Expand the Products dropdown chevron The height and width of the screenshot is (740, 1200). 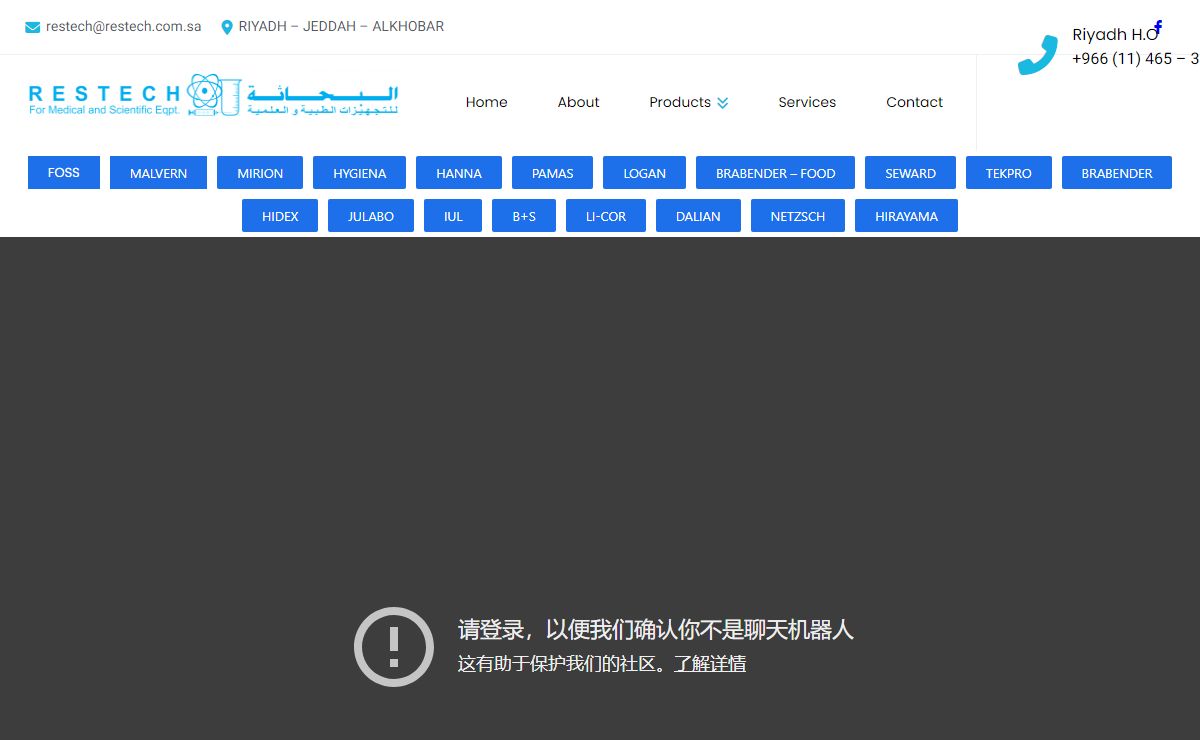click(723, 102)
